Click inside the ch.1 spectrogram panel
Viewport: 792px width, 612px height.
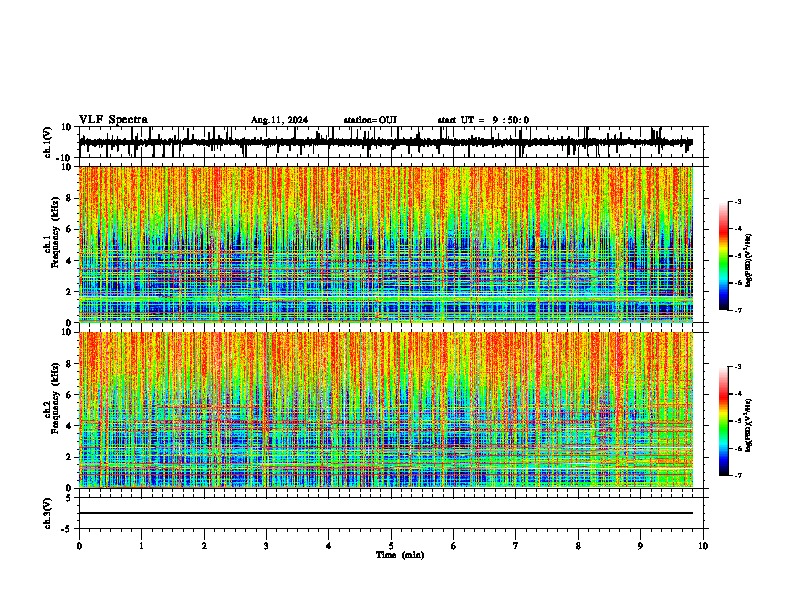385,244
